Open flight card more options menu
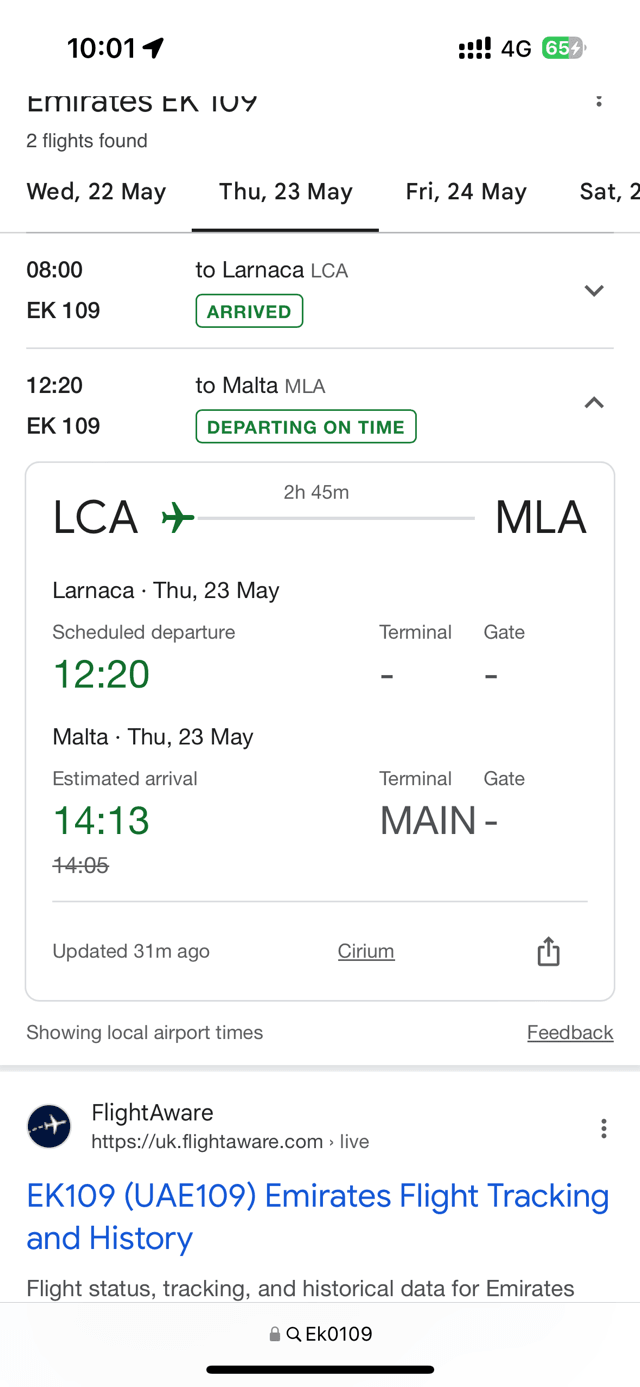 coord(598,100)
